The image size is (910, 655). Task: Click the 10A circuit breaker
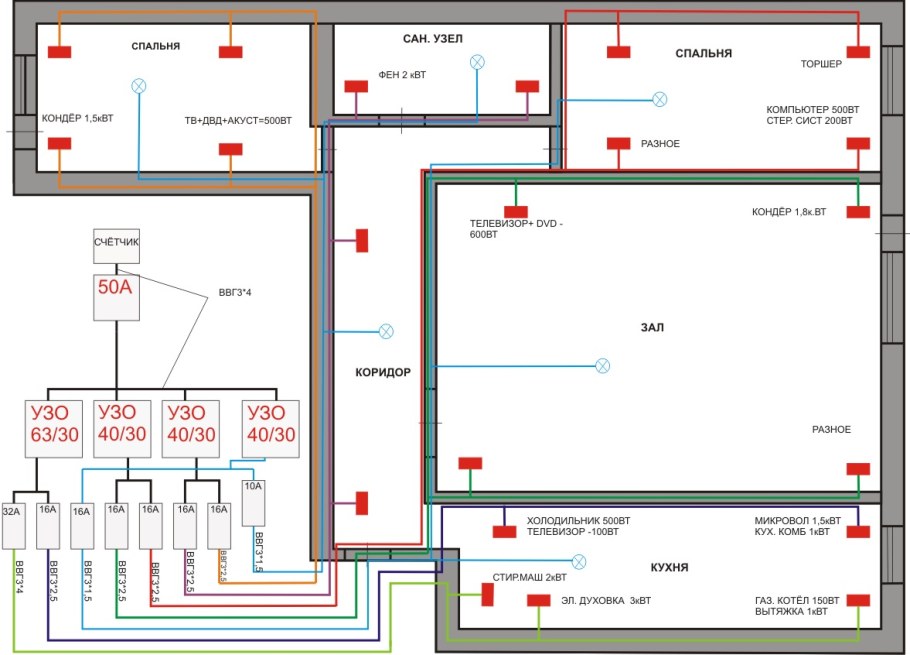[255, 502]
